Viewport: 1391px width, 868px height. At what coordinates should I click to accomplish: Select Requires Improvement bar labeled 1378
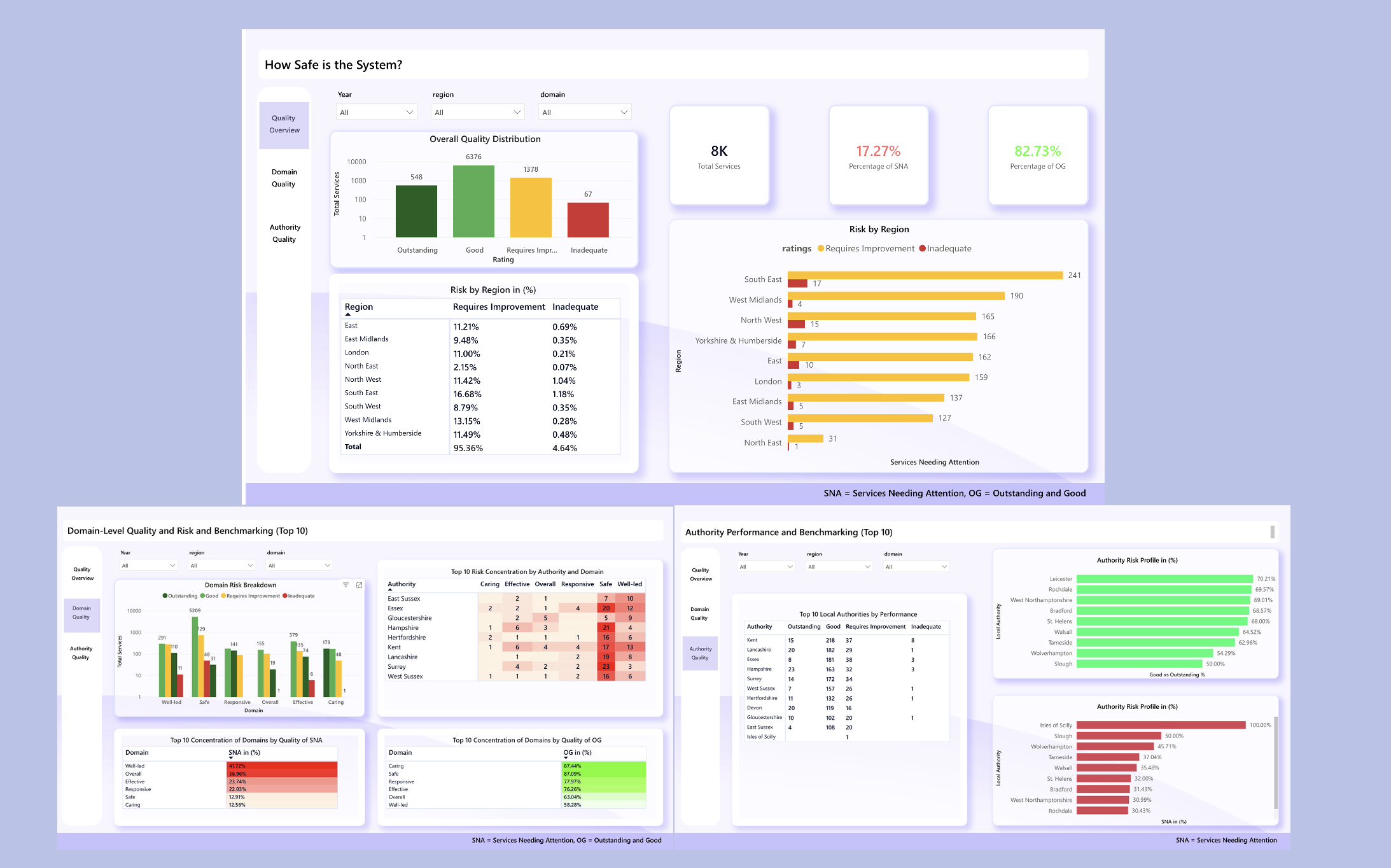click(x=531, y=207)
